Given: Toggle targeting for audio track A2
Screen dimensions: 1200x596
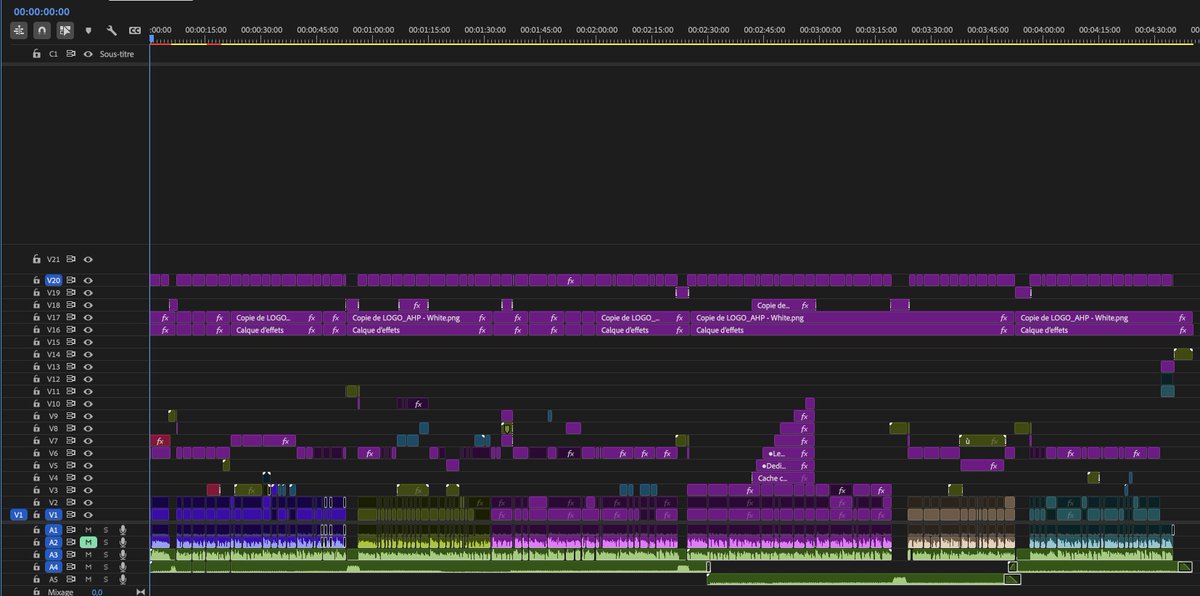Looking at the screenshot, I should [54, 542].
